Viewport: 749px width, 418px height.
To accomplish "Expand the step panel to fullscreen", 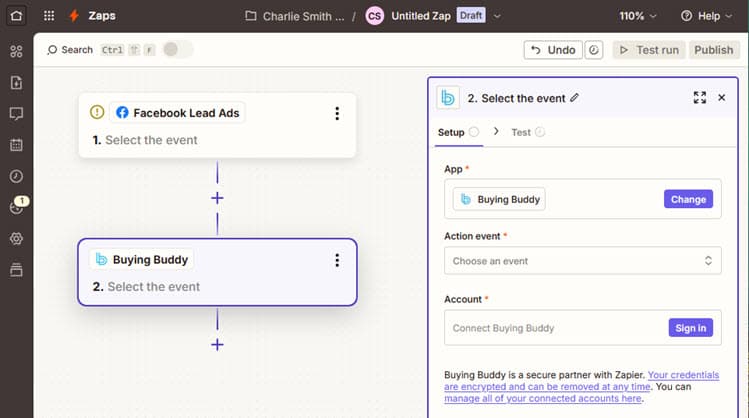I will pyautogui.click(x=700, y=97).
